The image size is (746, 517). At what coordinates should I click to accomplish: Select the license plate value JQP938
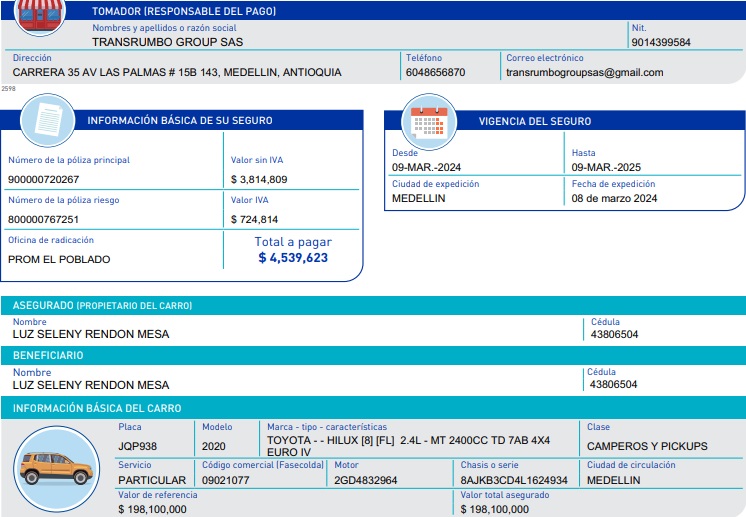(137, 446)
